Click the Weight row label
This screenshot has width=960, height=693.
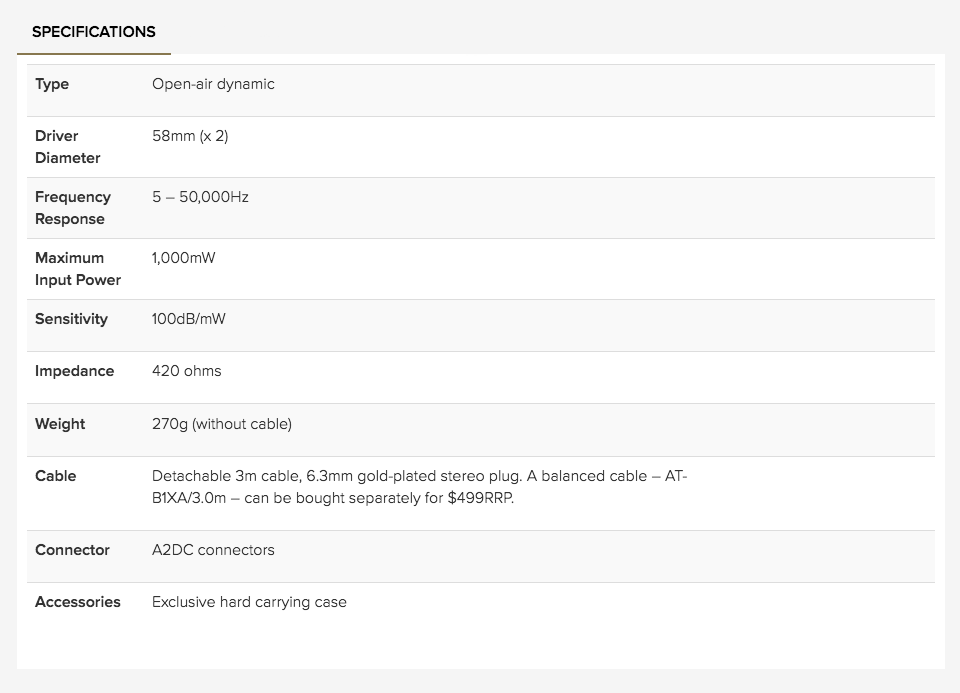point(60,424)
